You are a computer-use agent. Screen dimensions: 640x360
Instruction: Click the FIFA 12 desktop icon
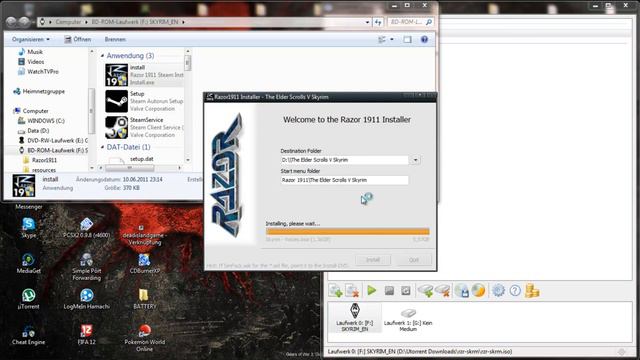pos(87,335)
